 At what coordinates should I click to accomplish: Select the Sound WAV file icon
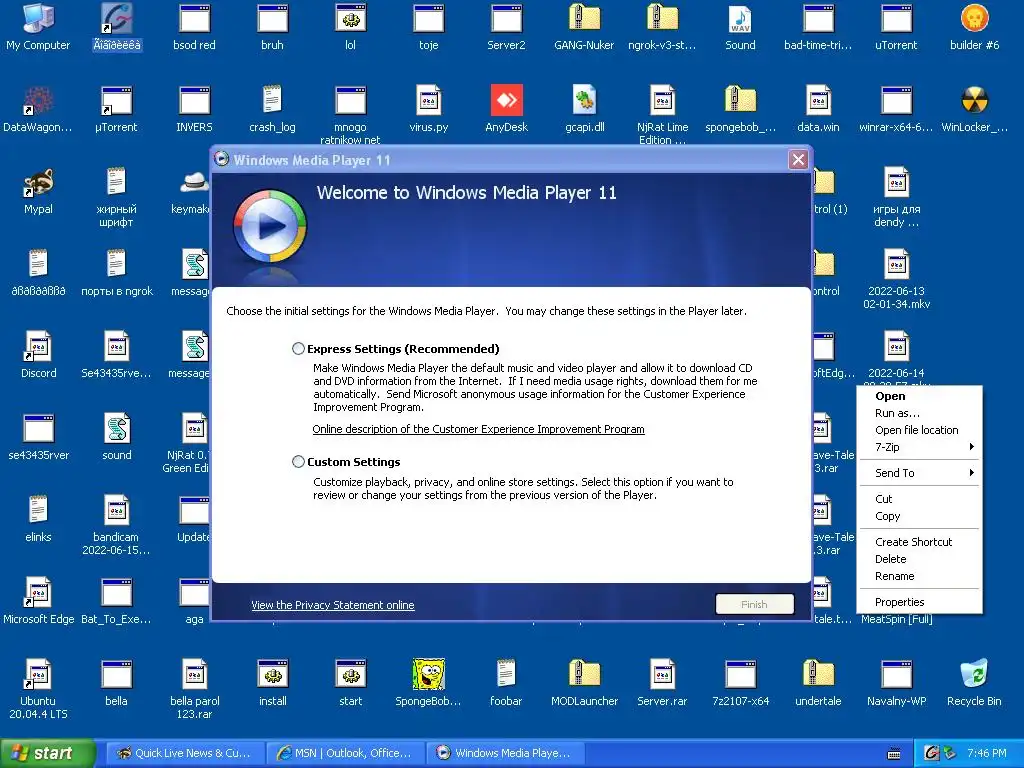(740, 26)
